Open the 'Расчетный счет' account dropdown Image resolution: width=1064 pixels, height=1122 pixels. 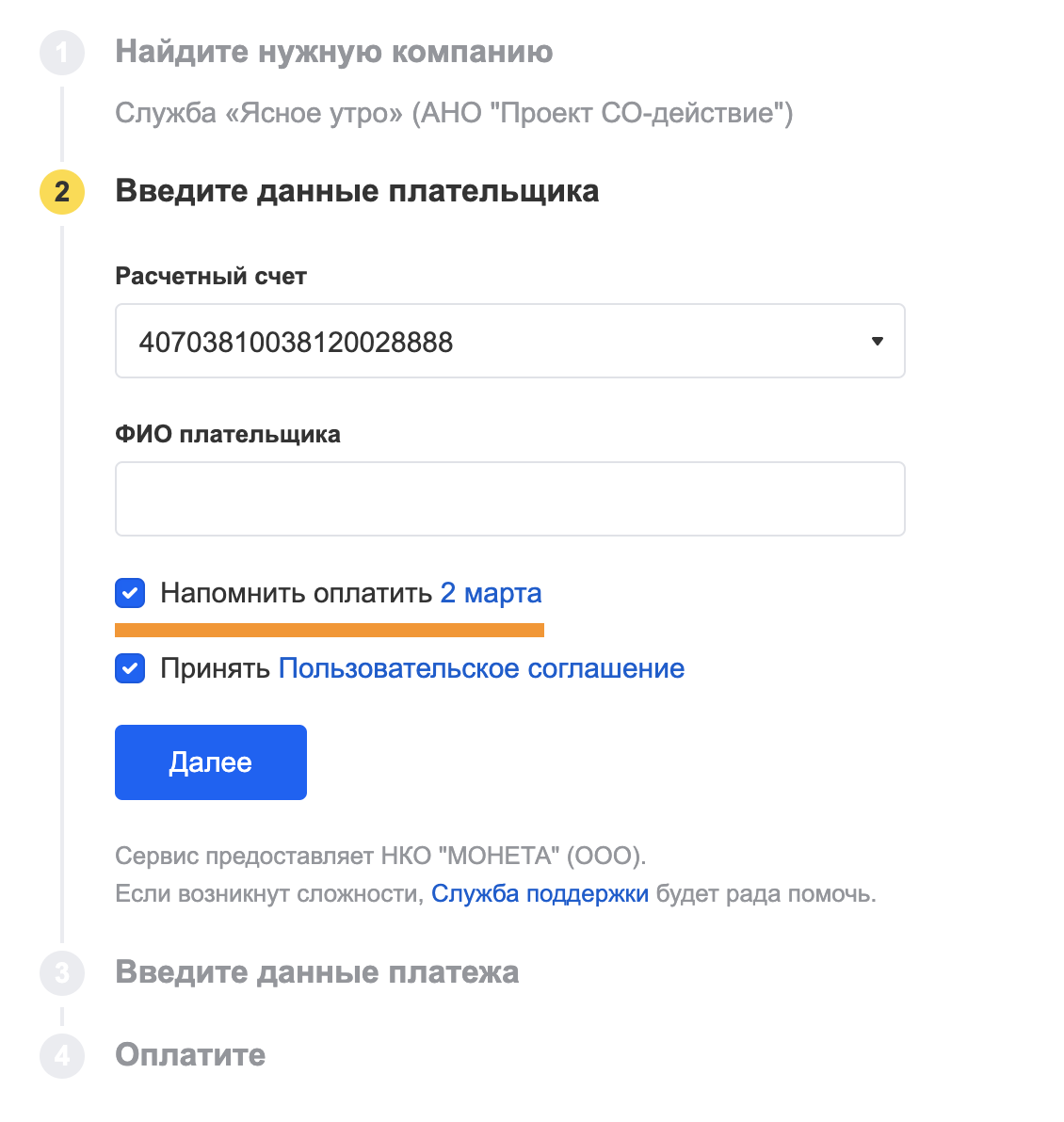click(x=509, y=342)
